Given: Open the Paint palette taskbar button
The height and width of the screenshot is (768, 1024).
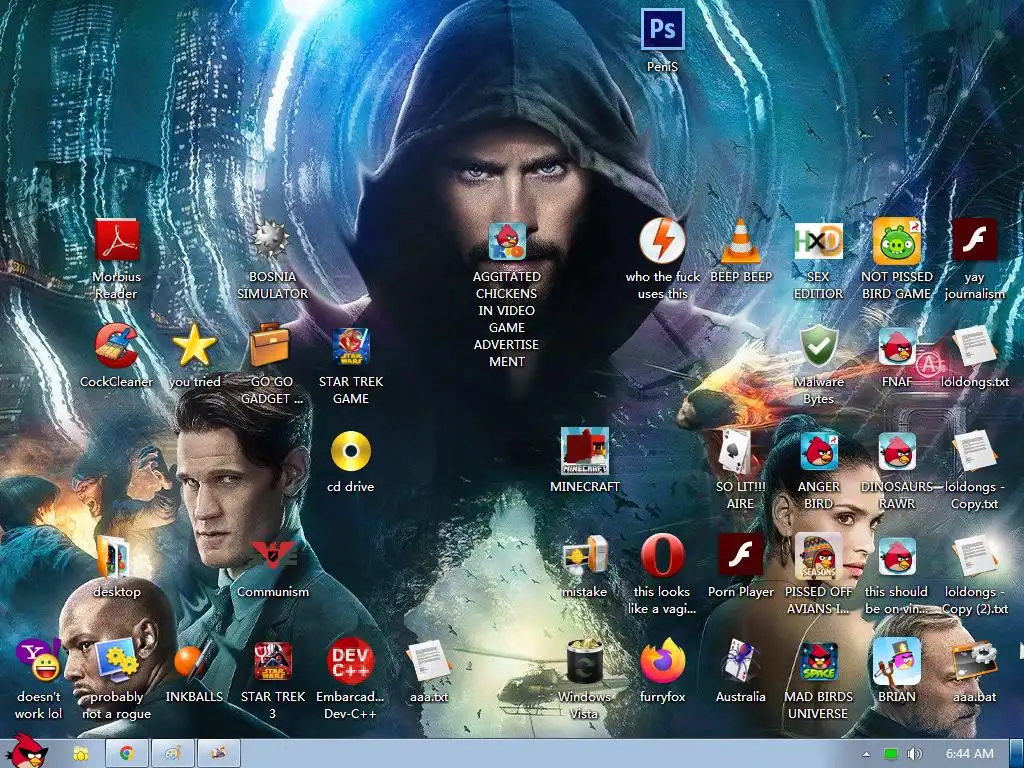Looking at the screenshot, I should click(x=172, y=754).
